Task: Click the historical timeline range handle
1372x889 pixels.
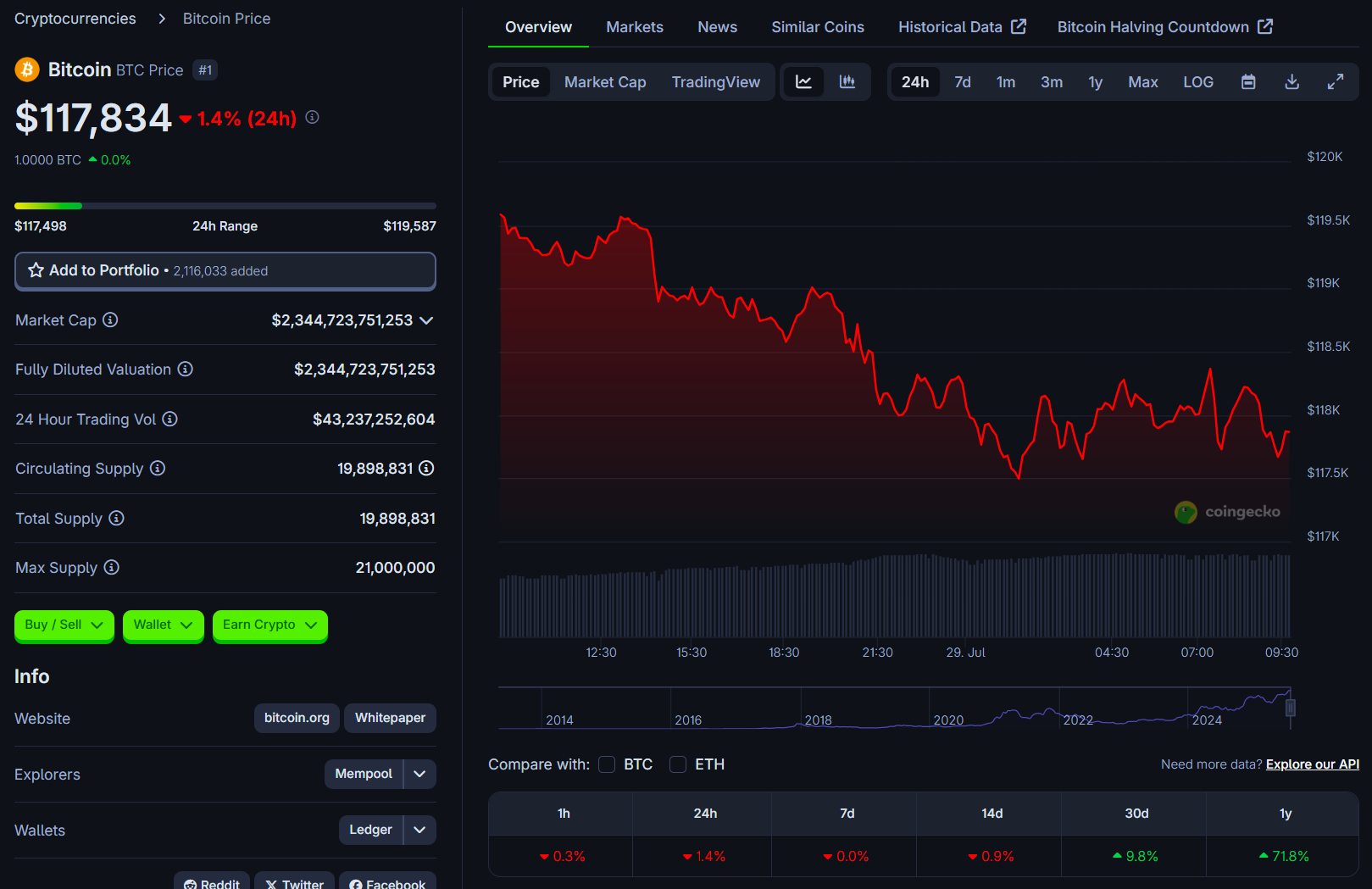Action: [x=1291, y=708]
